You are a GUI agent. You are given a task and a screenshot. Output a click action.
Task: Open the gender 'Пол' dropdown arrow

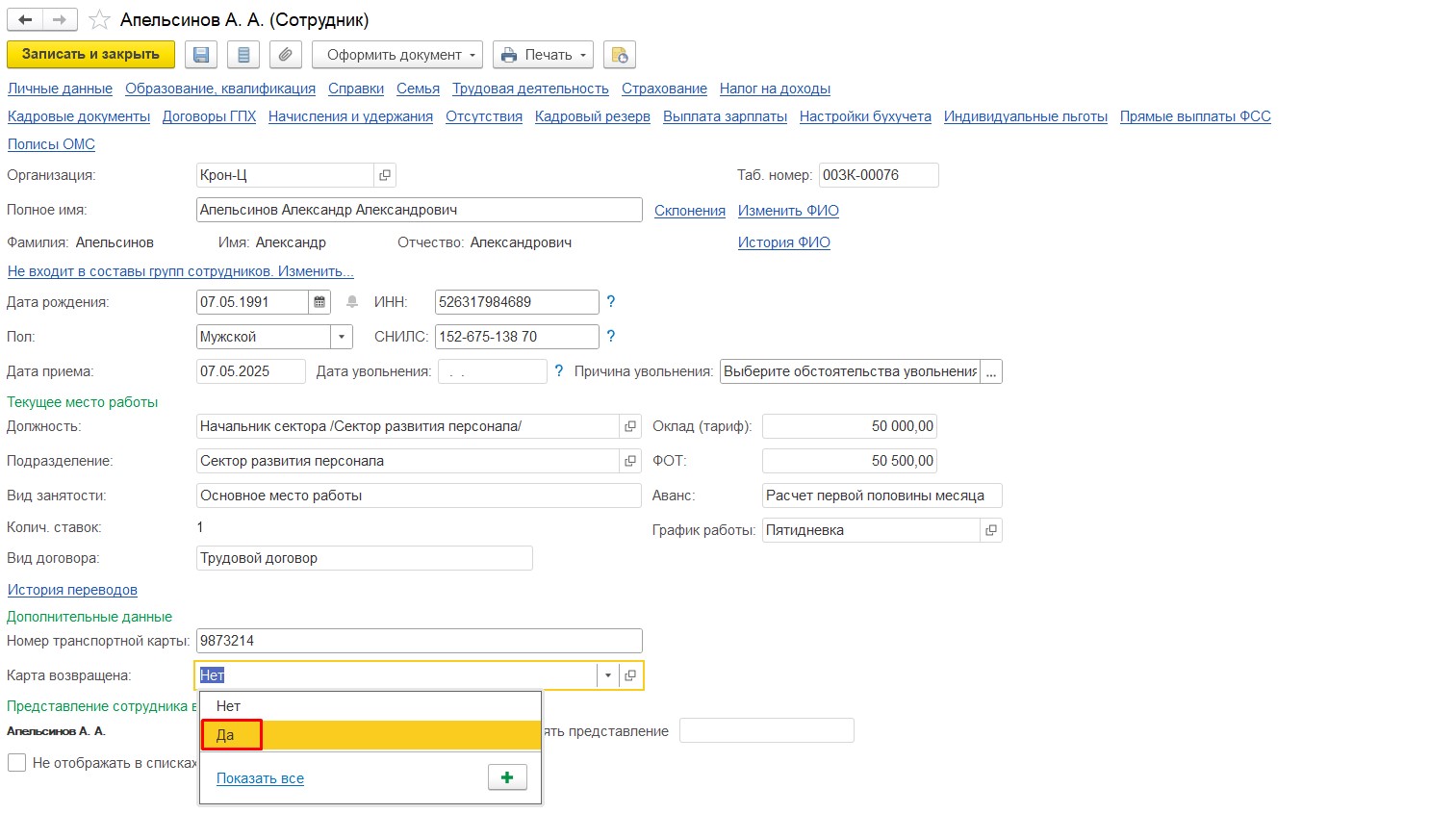(x=342, y=337)
